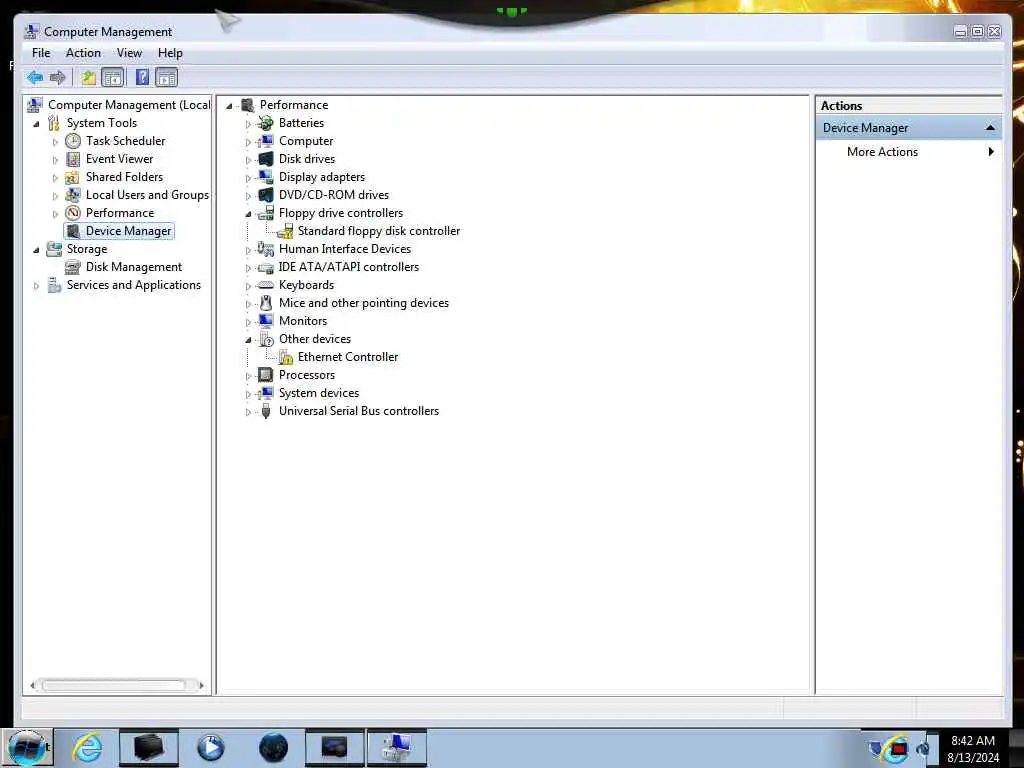
Task: Click the clock showing 8:42 AM
Action: coord(972,741)
